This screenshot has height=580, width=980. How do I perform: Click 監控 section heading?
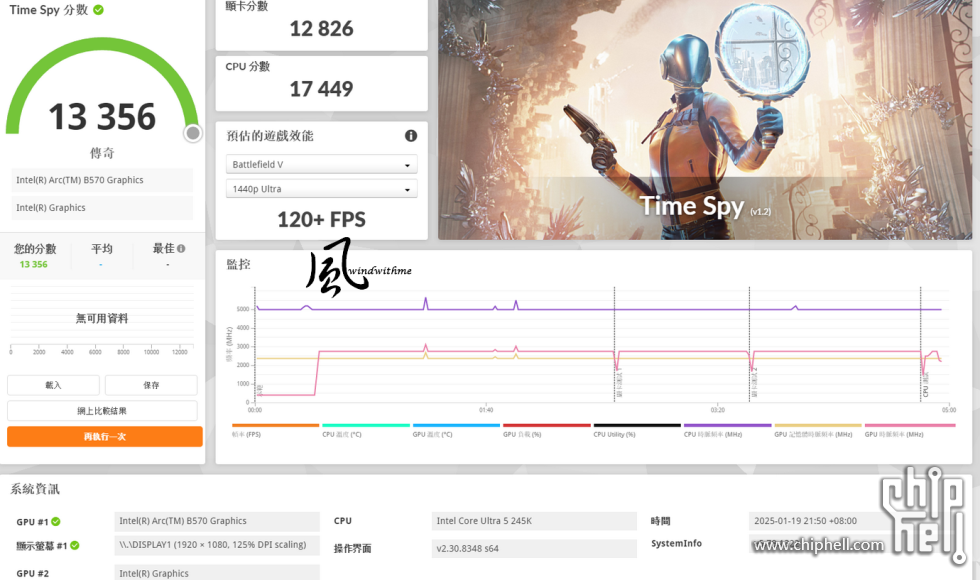click(238, 264)
